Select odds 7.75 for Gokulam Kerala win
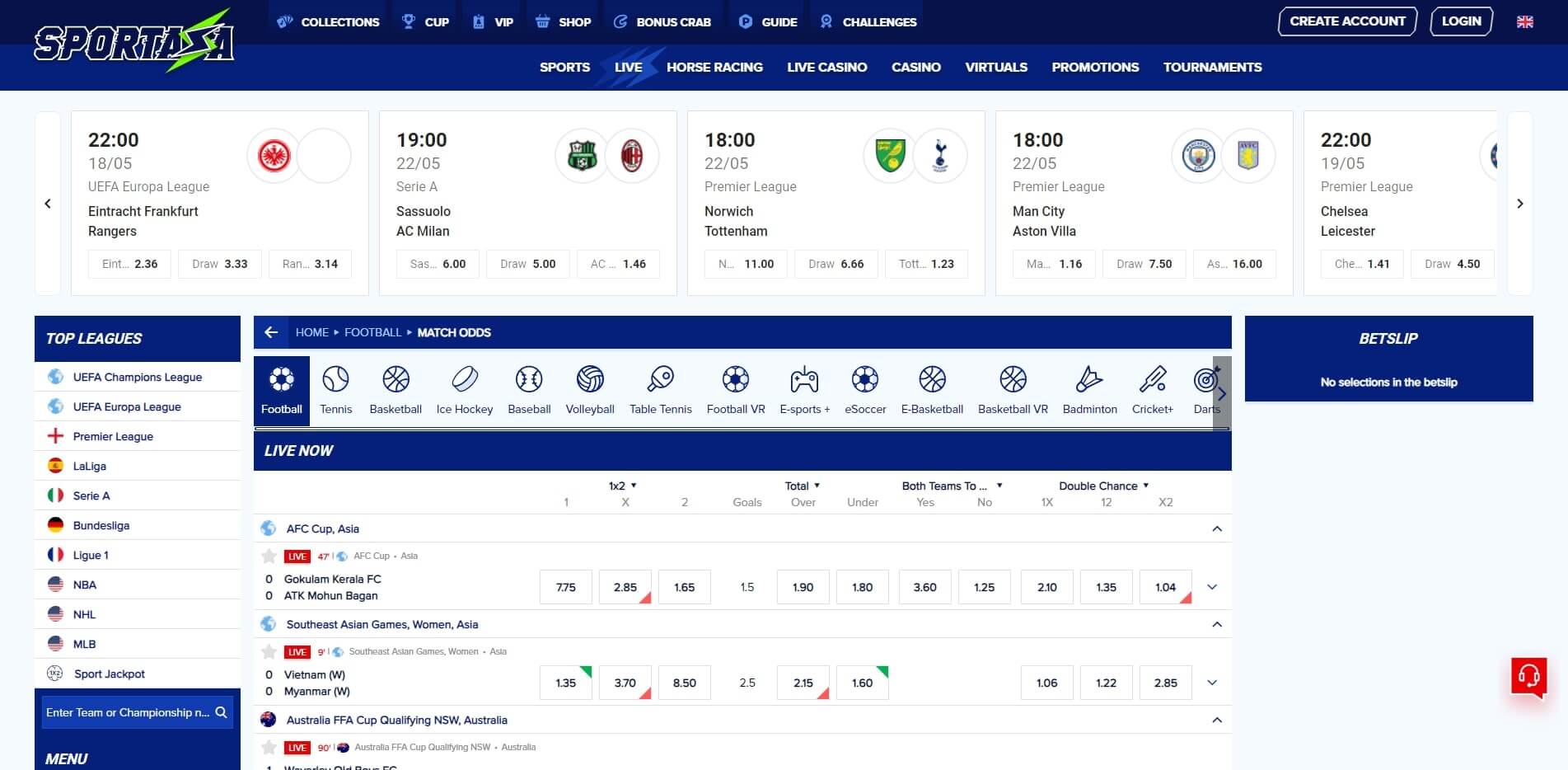1568x770 pixels. pyautogui.click(x=566, y=587)
